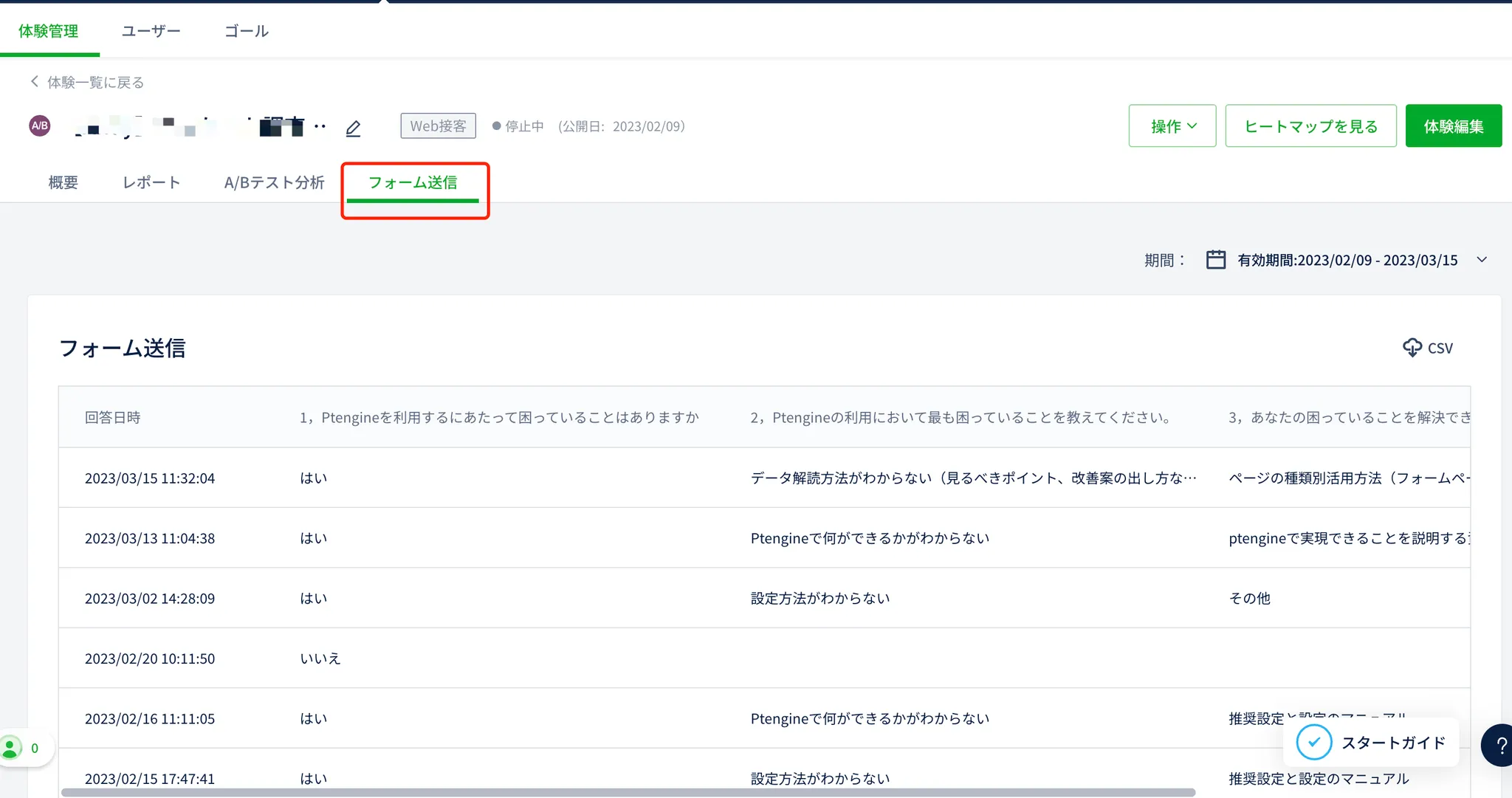This screenshot has height=798, width=1512.
Task: Click the table's horizontal scrollbar
Action: coord(628,793)
